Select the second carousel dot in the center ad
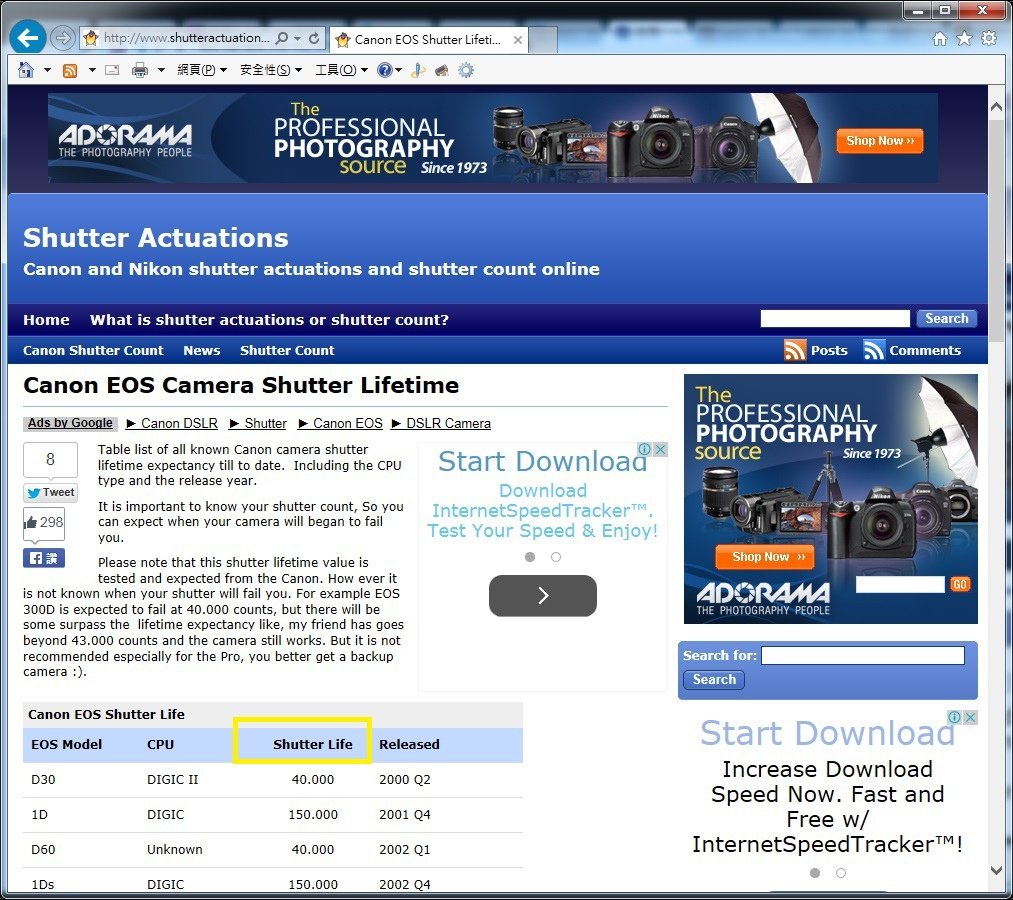The width and height of the screenshot is (1013, 900). pos(556,557)
